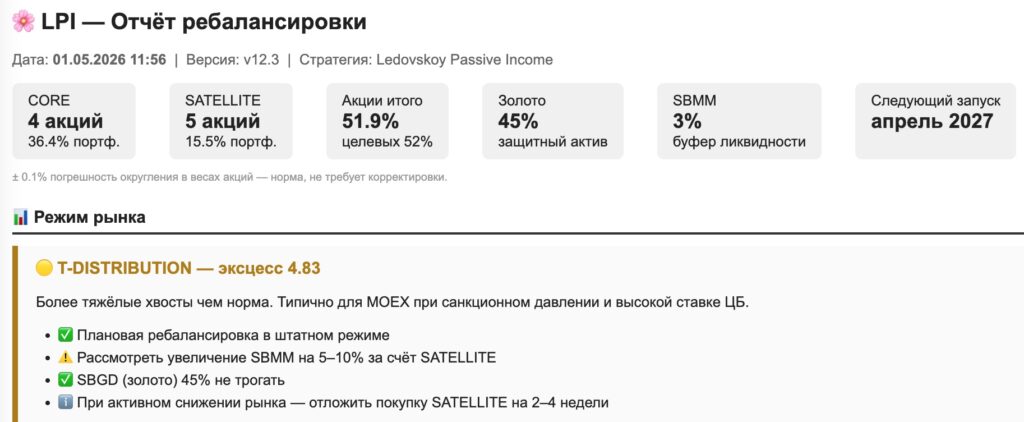Click the Версия: v12.3 label
The width and height of the screenshot is (1024, 422).
click(x=232, y=60)
